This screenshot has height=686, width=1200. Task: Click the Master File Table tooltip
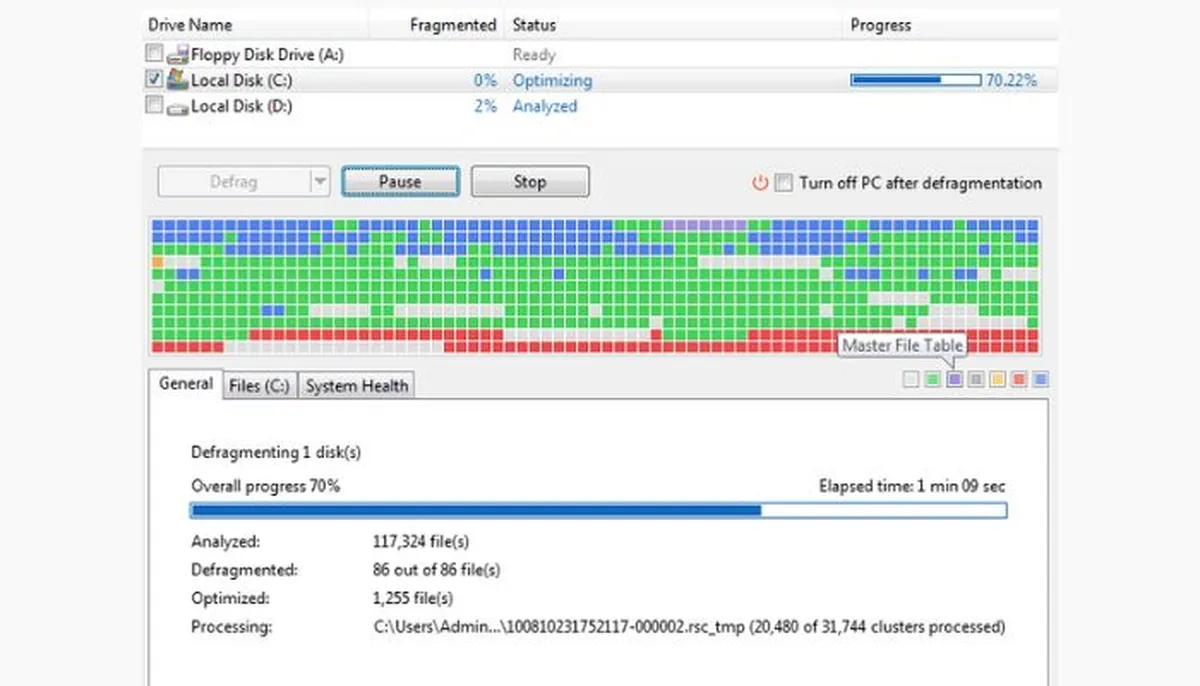click(903, 345)
